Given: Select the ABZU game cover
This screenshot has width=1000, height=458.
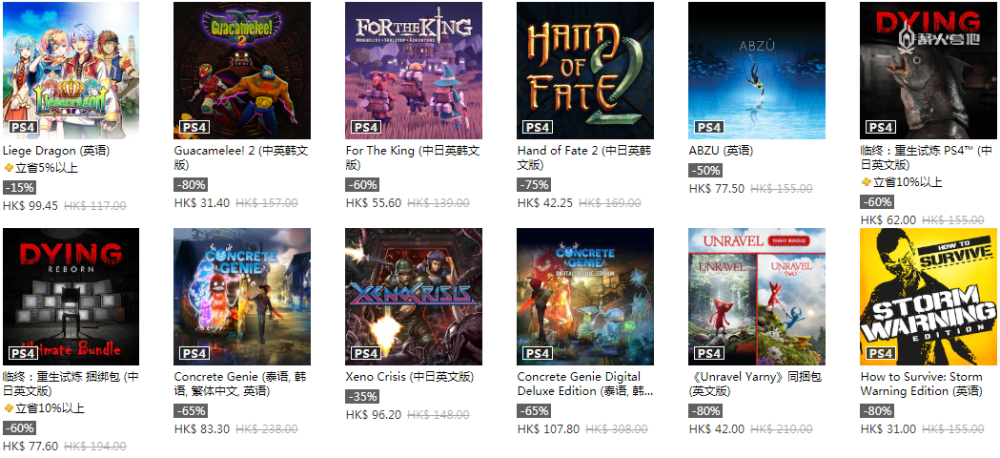Looking at the screenshot, I should tap(757, 70).
